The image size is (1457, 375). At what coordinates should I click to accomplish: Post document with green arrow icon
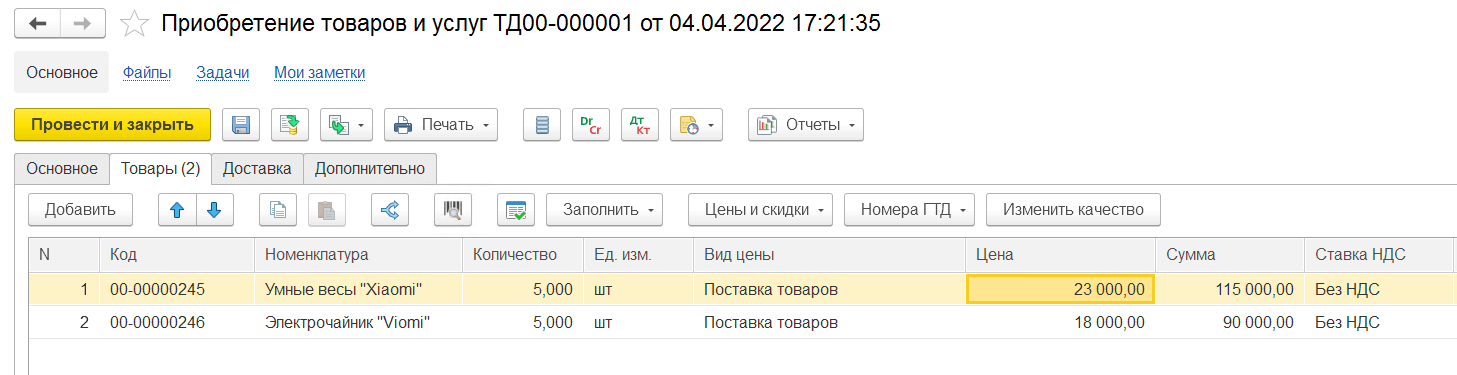(x=290, y=125)
